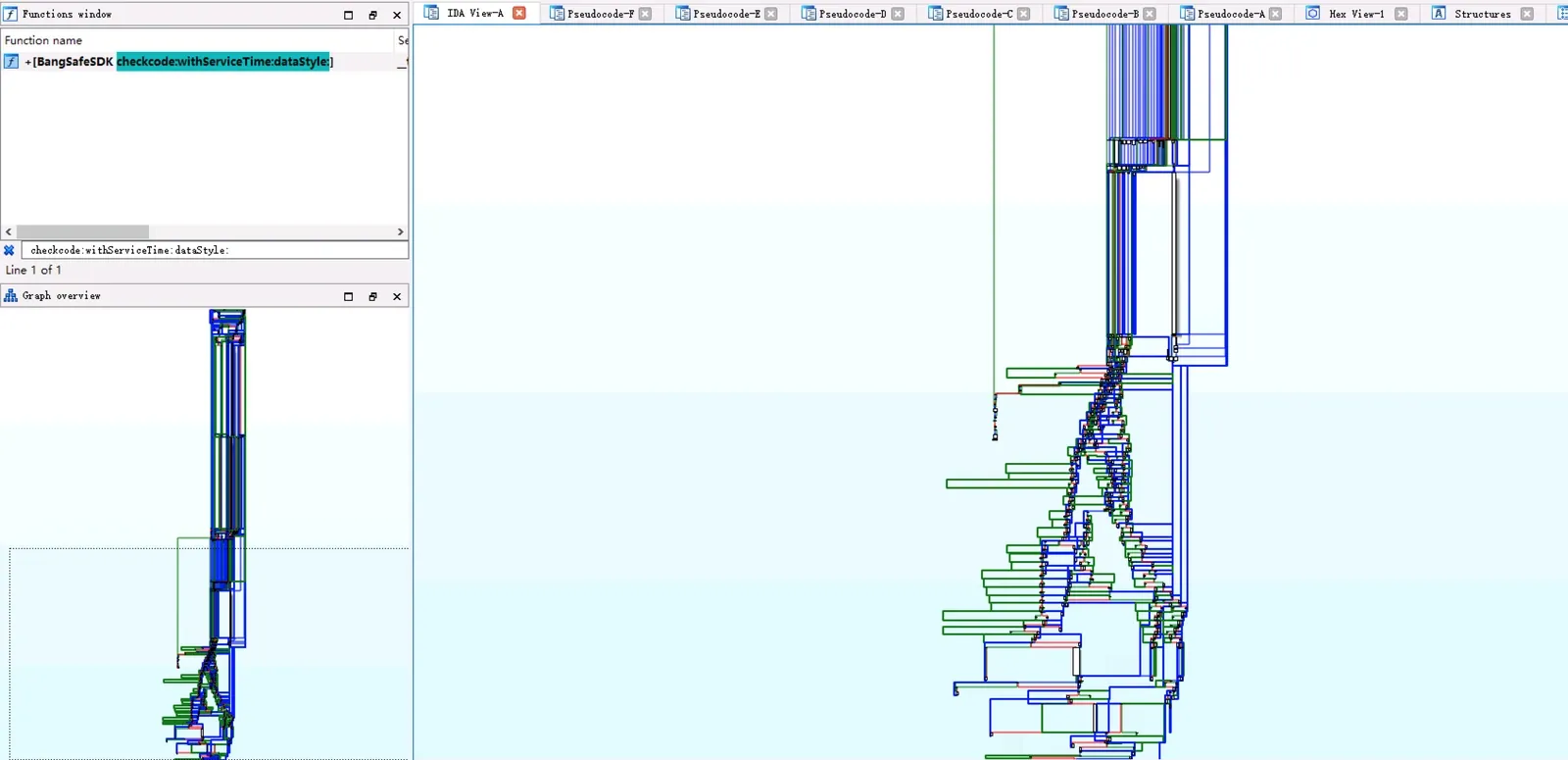
Task: Clear the function filter with the blue X
Action: 9,250
